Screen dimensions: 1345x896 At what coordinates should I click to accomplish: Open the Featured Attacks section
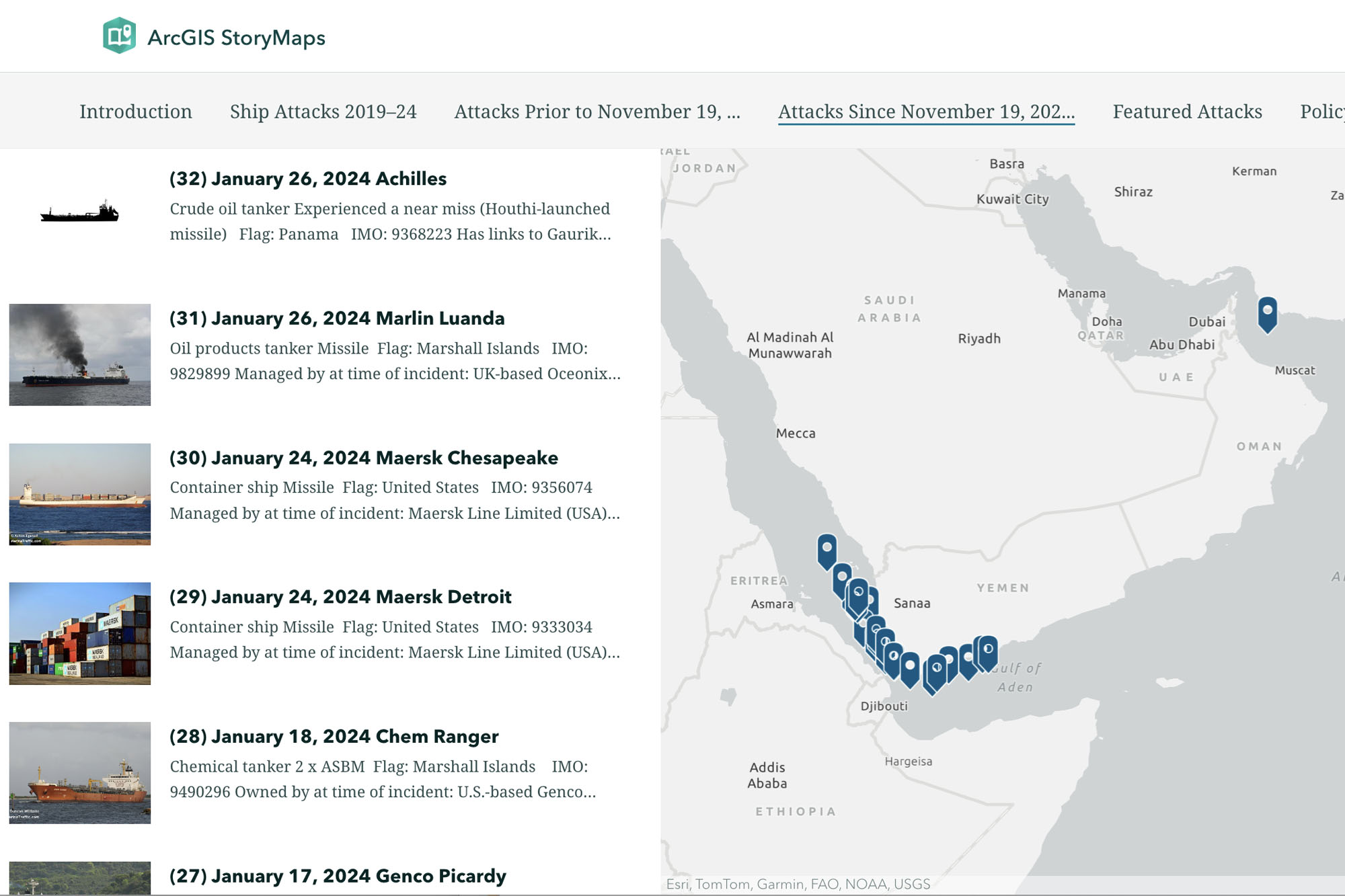click(x=1188, y=112)
